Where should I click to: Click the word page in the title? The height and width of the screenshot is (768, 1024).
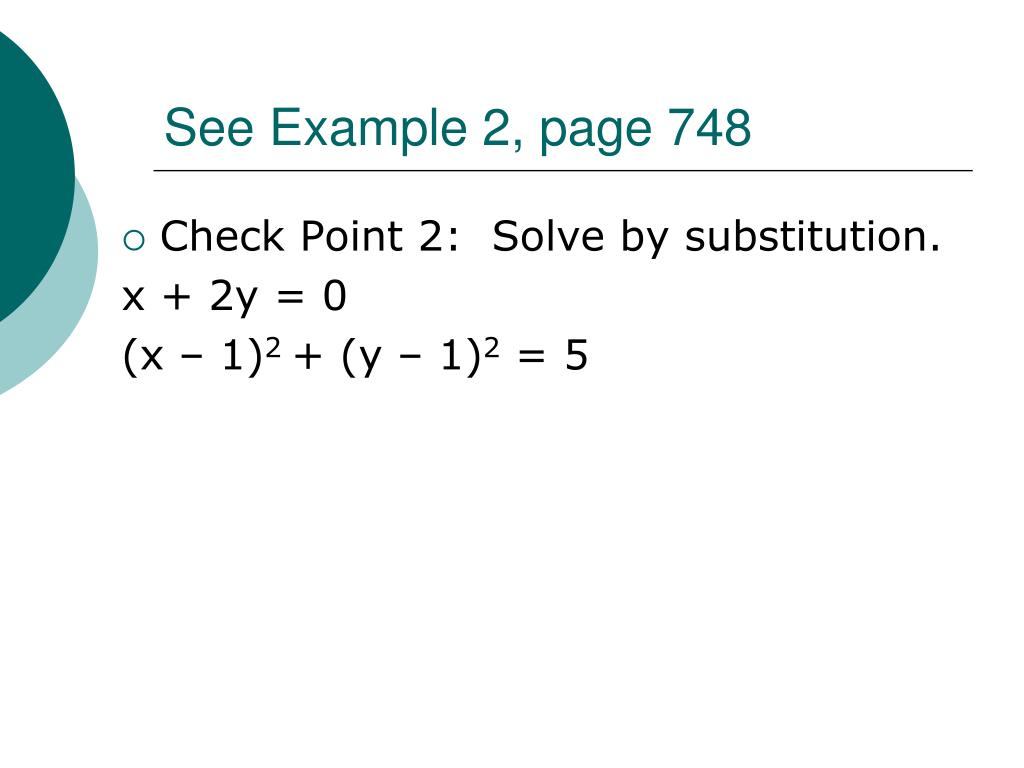pos(595,132)
